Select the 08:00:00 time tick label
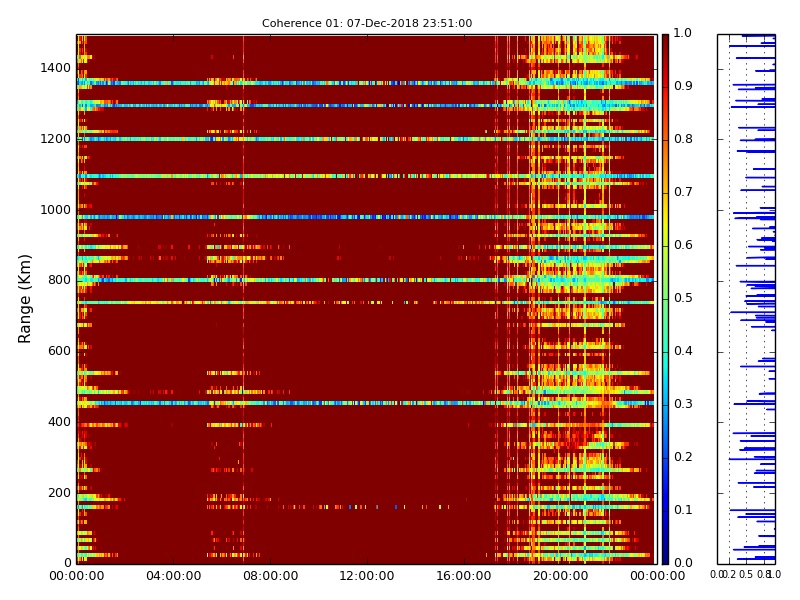800x600 pixels. [x=270, y=576]
